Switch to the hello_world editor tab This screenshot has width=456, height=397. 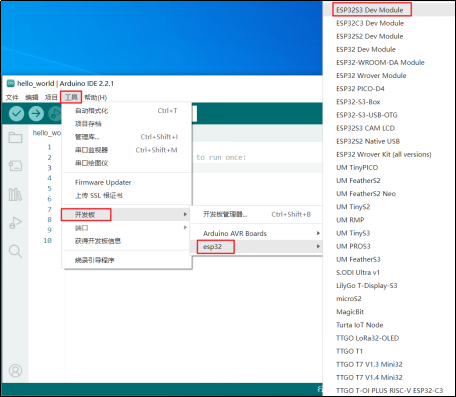click(46, 133)
